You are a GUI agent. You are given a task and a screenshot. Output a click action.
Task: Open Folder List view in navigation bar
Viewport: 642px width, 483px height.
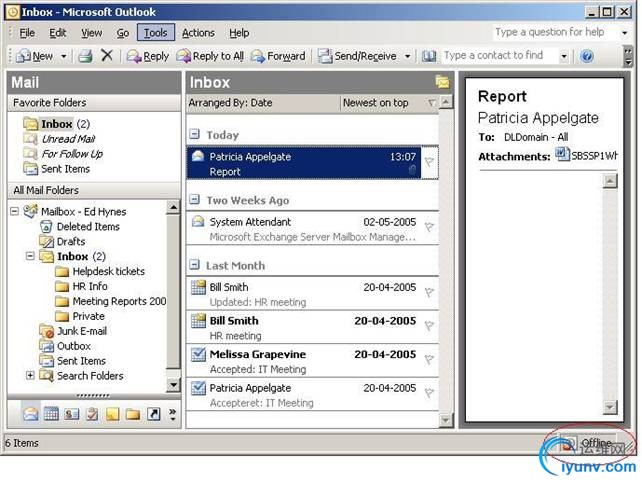pos(133,414)
